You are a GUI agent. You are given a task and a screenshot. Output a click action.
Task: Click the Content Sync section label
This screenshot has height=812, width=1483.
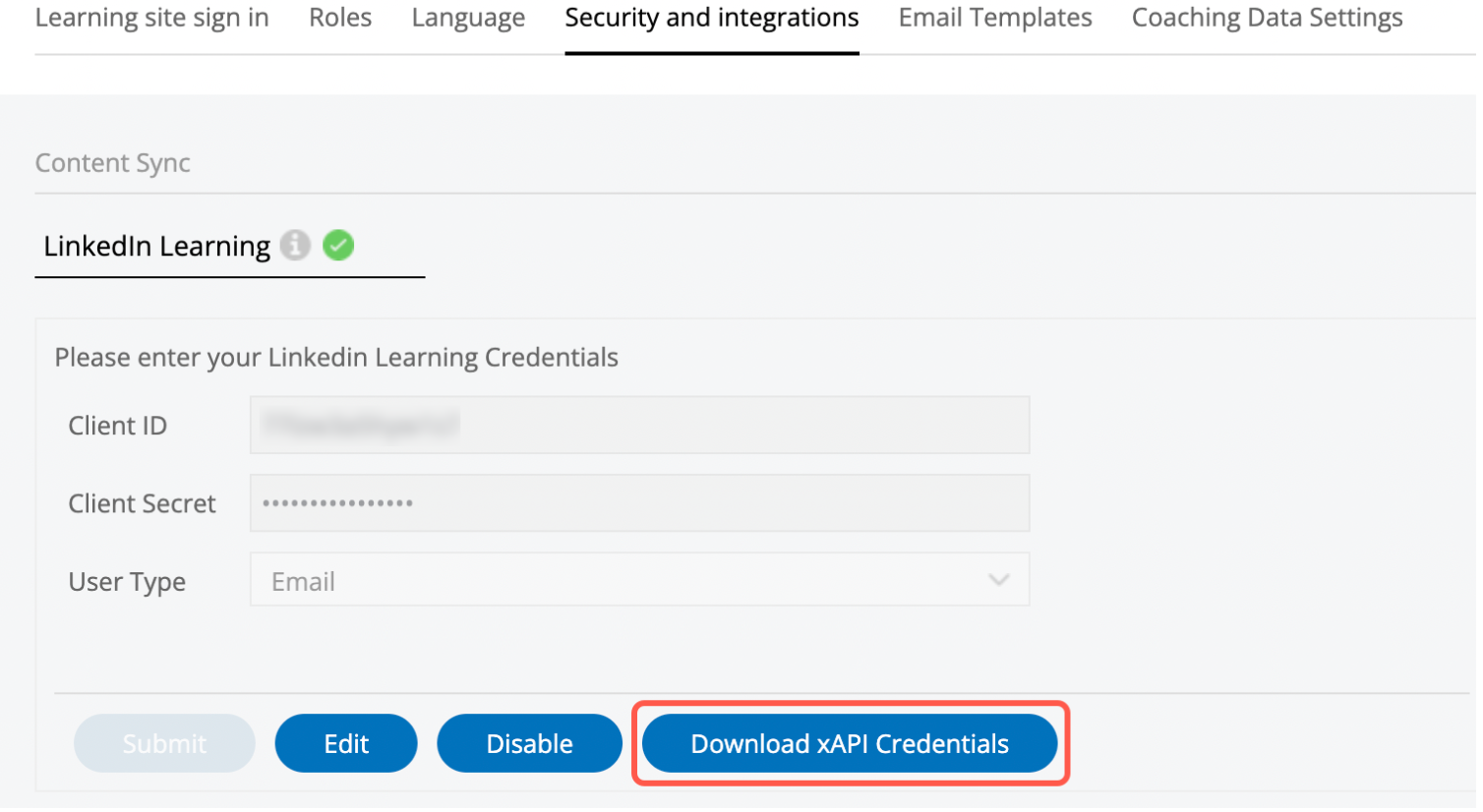[x=112, y=162]
